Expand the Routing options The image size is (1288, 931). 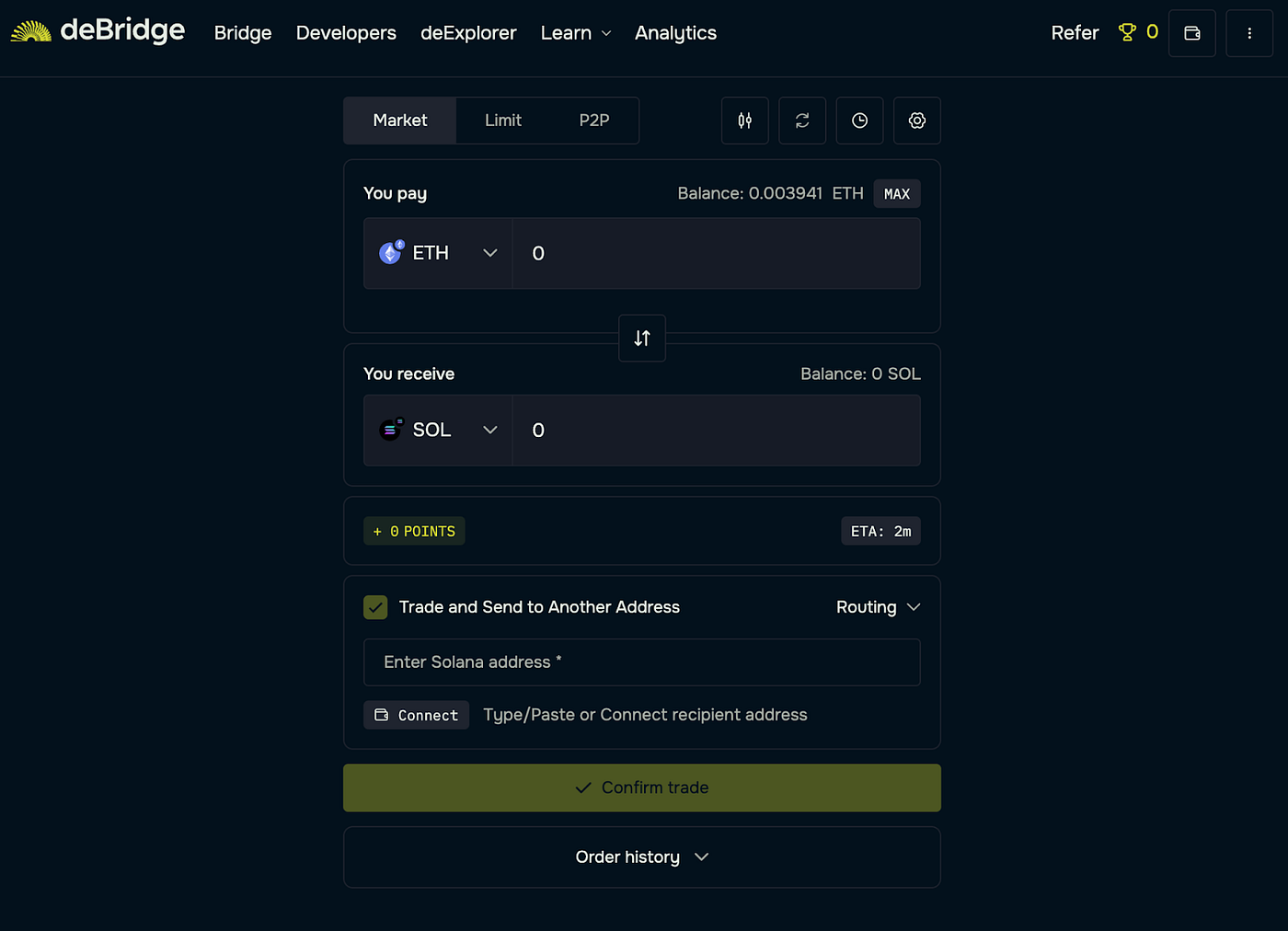[x=878, y=607]
